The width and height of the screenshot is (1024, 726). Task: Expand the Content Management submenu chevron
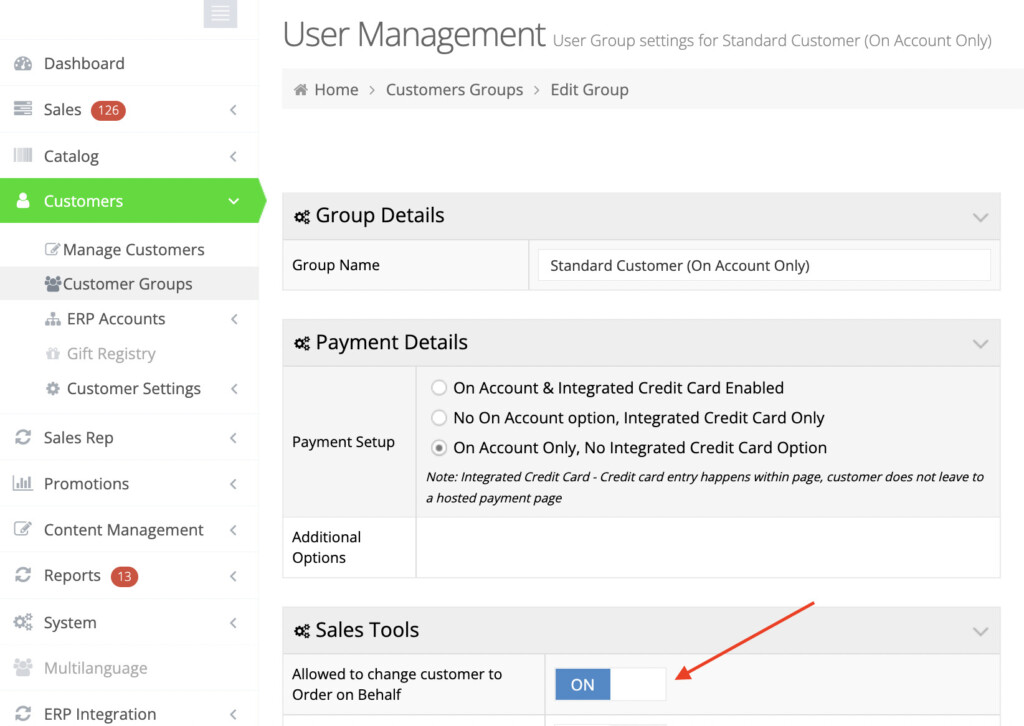click(233, 529)
